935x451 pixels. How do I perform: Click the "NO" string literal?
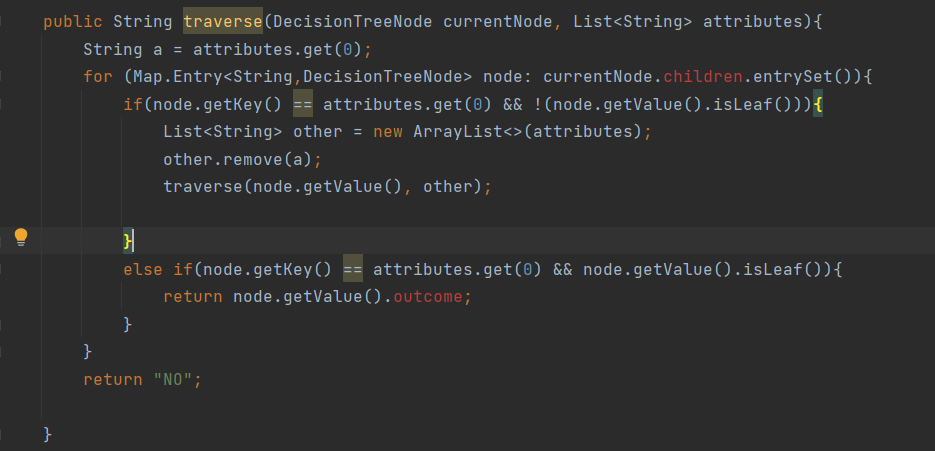pos(178,380)
